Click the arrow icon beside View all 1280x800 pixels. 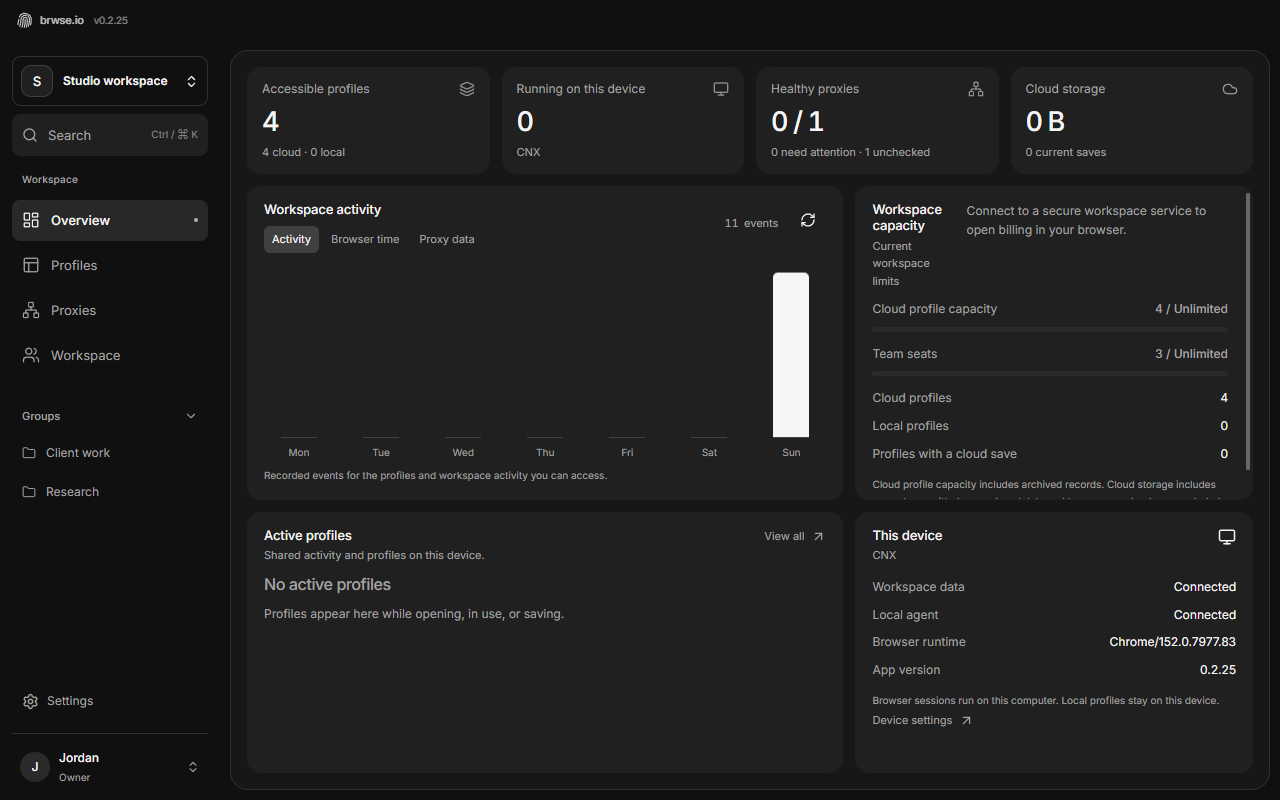click(x=818, y=536)
